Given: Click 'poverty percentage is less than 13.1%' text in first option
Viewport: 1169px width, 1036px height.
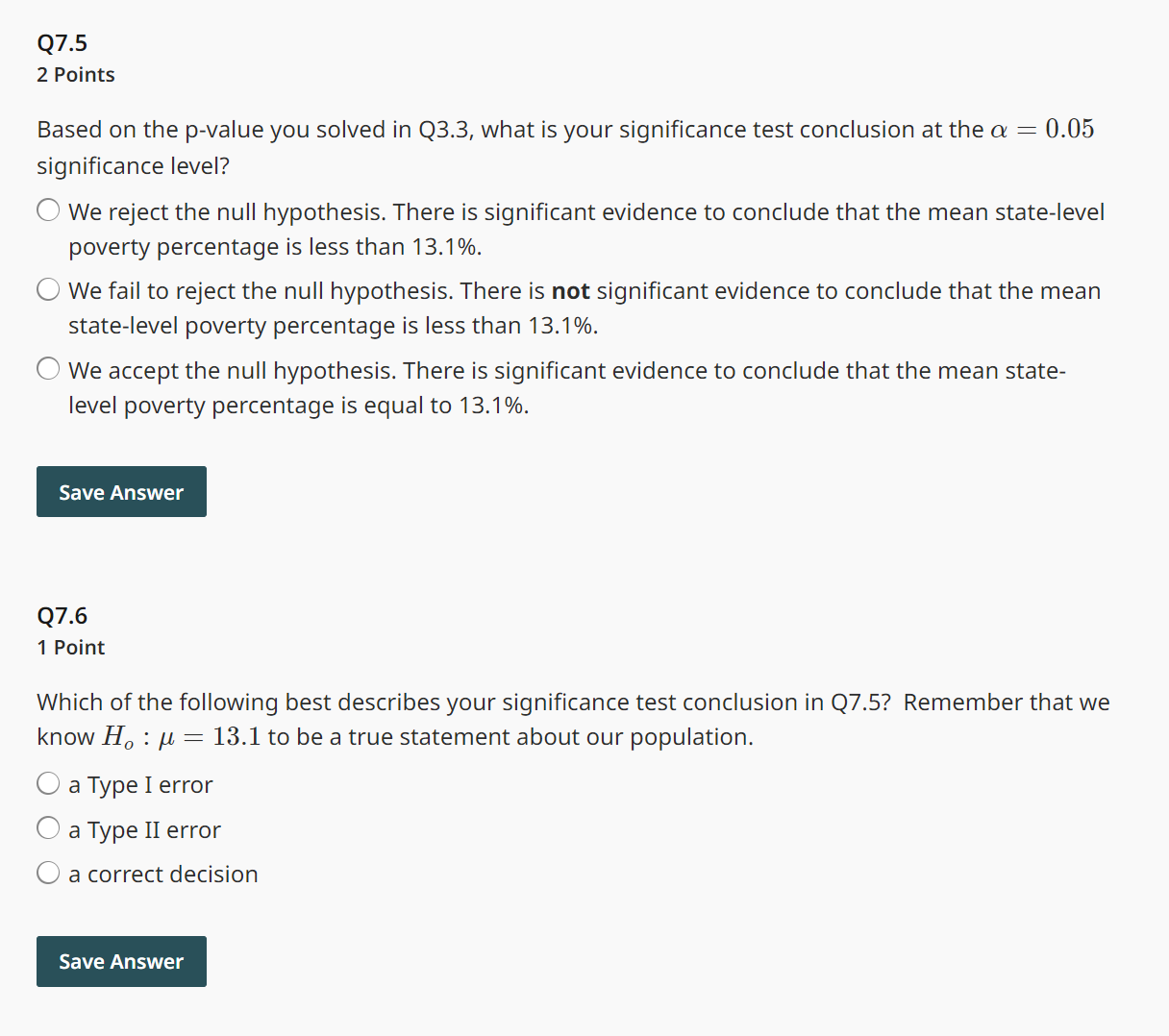Looking at the screenshot, I should [275, 247].
